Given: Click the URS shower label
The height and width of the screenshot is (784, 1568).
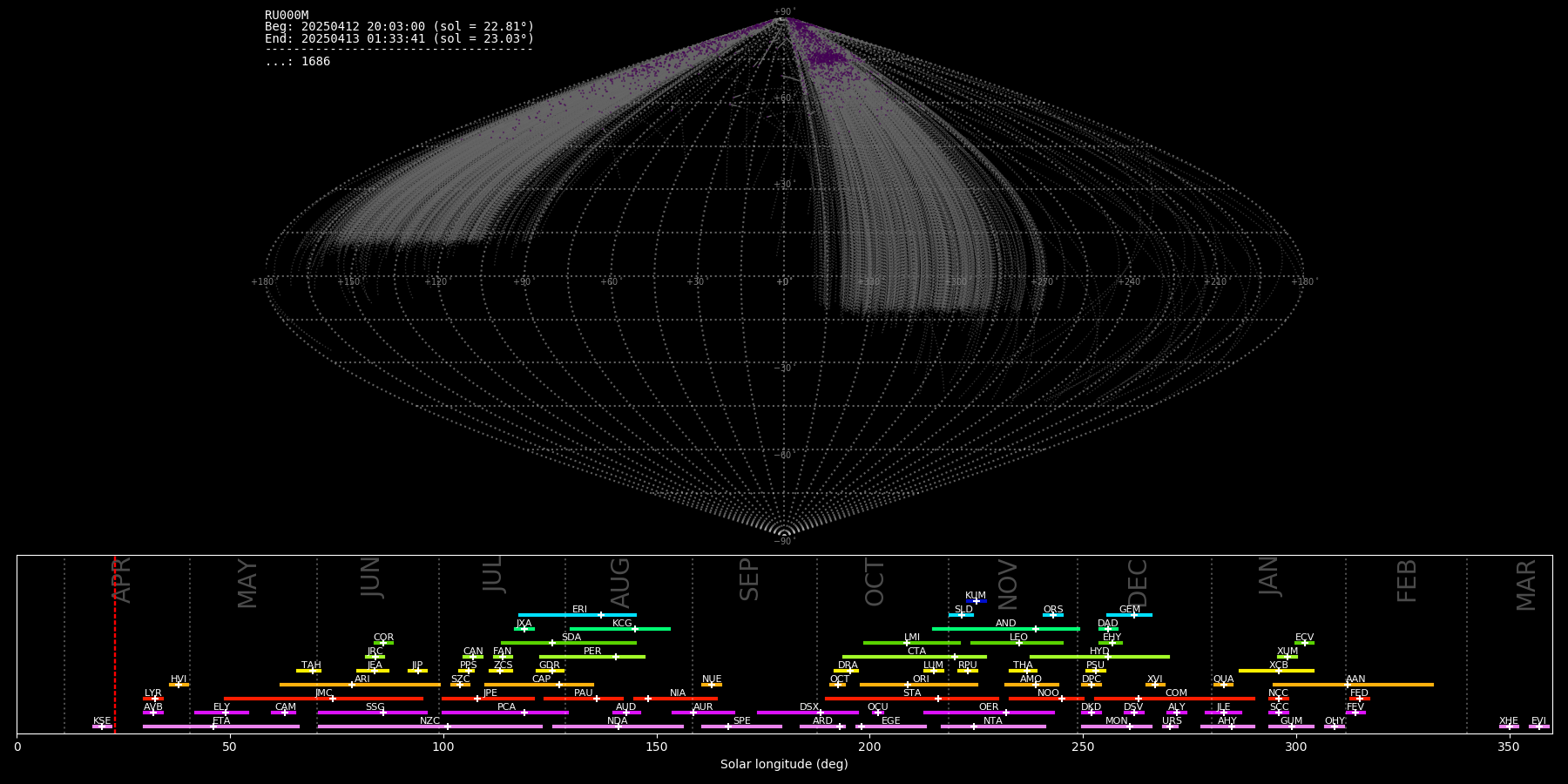Looking at the screenshot, I should click(1173, 720).
